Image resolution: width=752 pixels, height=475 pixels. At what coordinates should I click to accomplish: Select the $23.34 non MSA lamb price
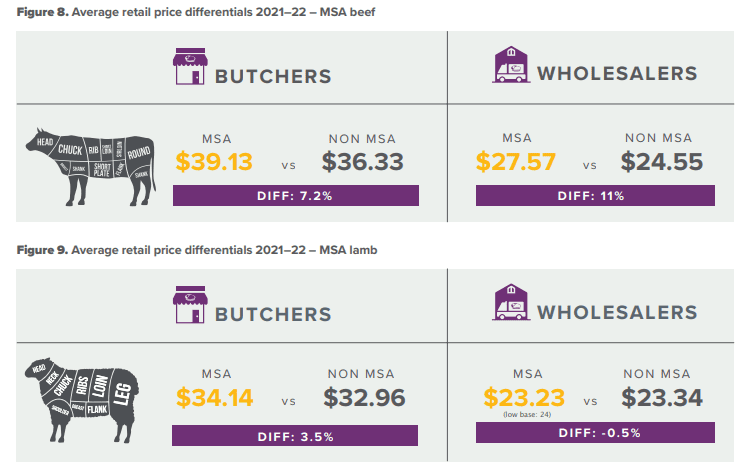point(662,398)
